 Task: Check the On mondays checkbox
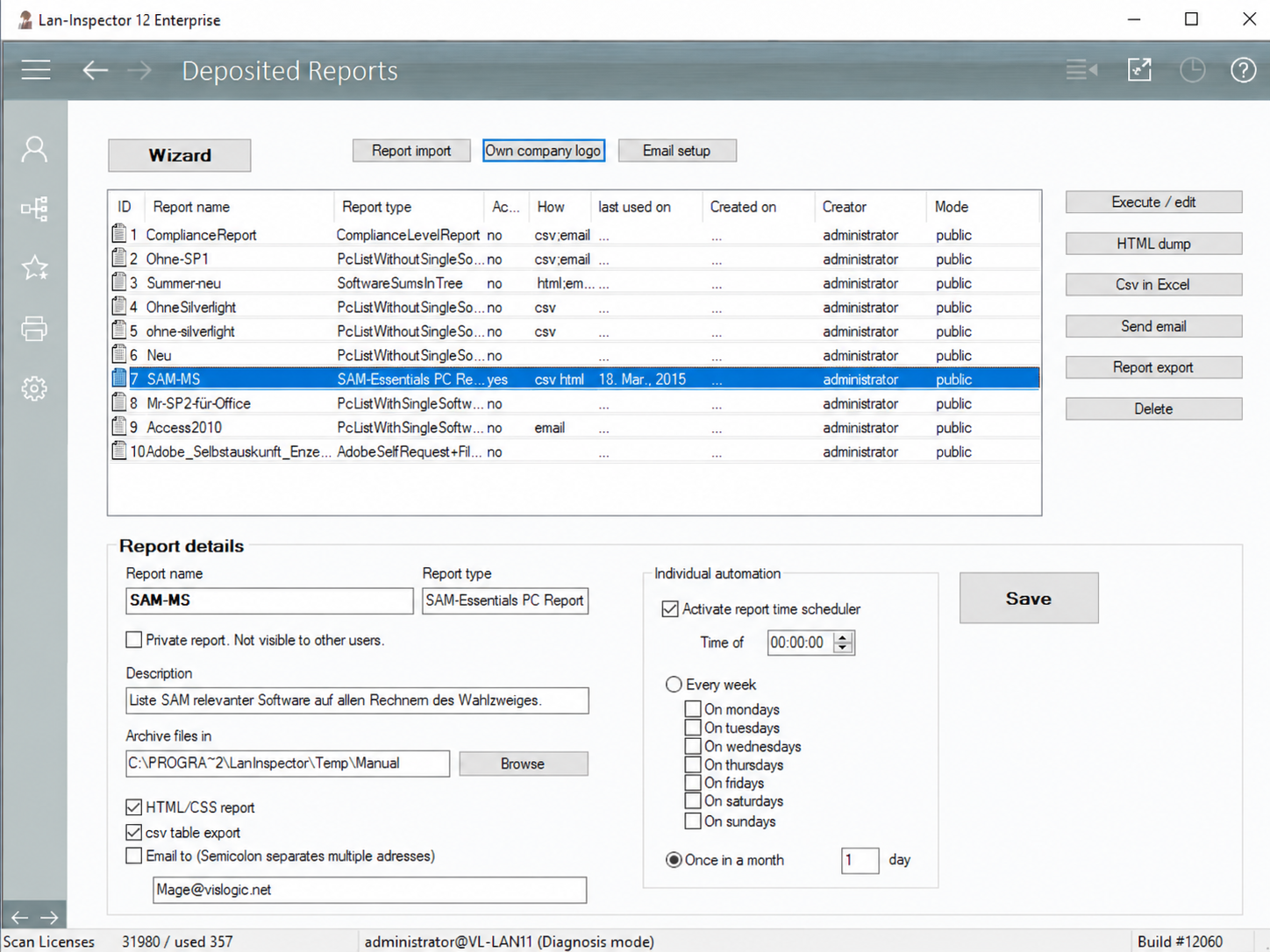(x=693, y=709)
